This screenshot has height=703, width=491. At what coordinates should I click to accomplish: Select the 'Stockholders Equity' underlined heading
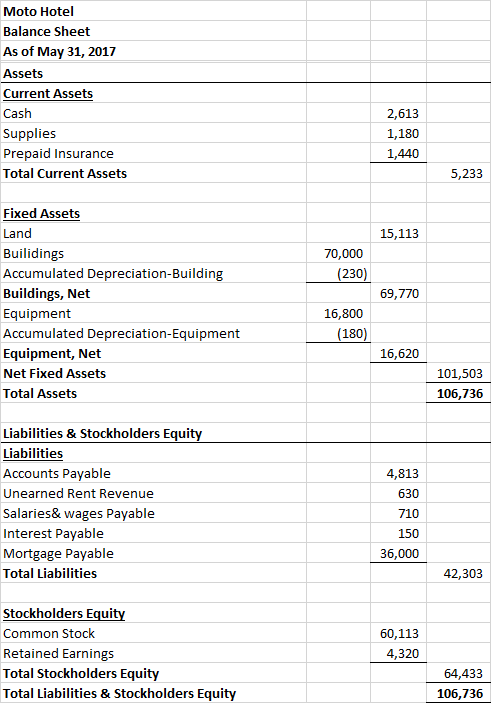(x=64, y=614)
